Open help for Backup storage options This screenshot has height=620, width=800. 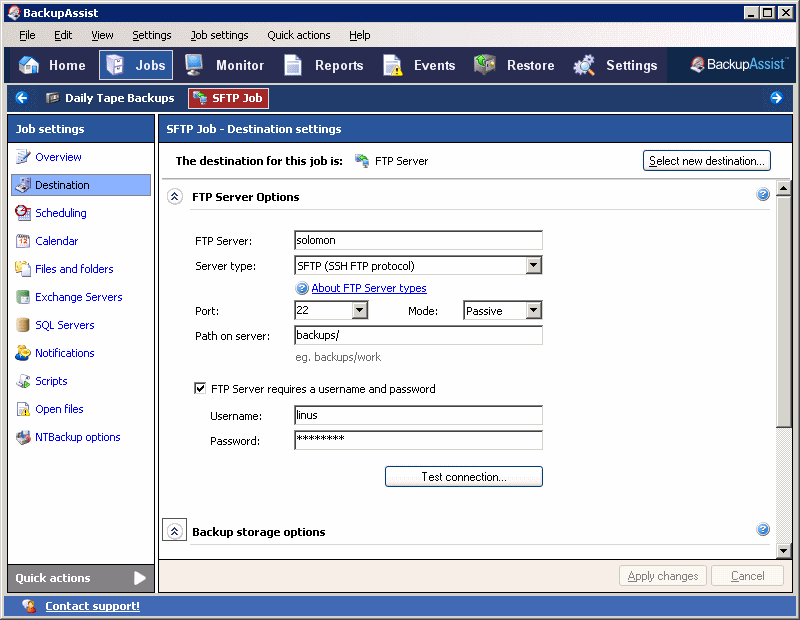(763, 529)
